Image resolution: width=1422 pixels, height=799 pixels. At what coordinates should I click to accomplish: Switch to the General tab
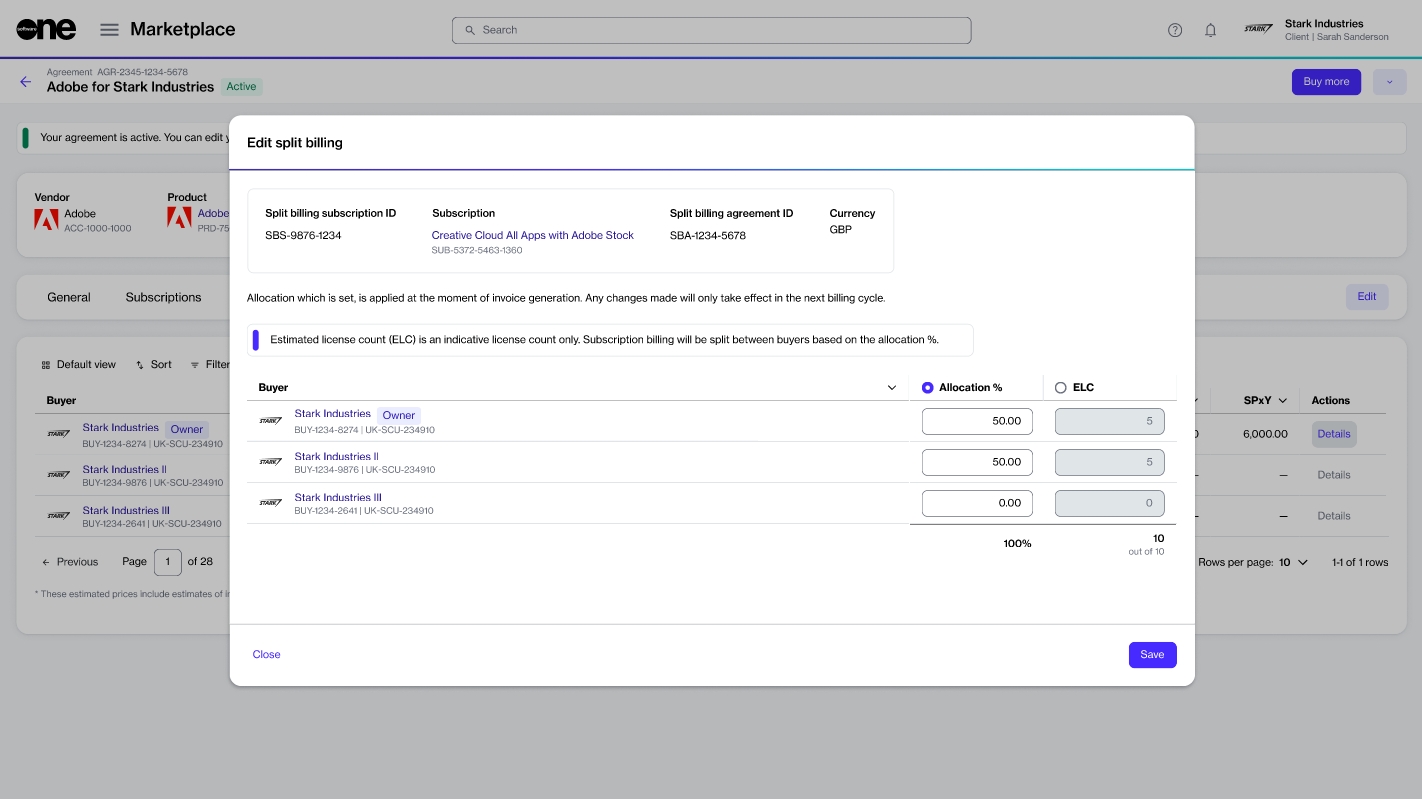click(x=69, y=297)
